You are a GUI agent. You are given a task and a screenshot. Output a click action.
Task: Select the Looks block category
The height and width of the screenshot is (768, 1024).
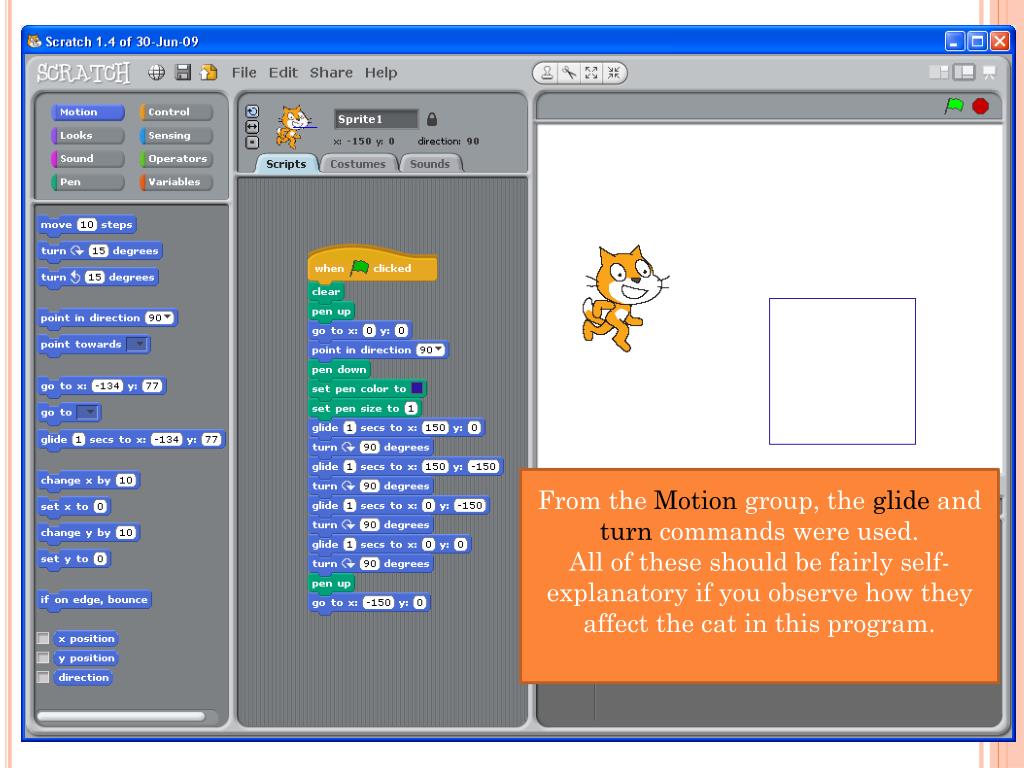click(88, 136)
